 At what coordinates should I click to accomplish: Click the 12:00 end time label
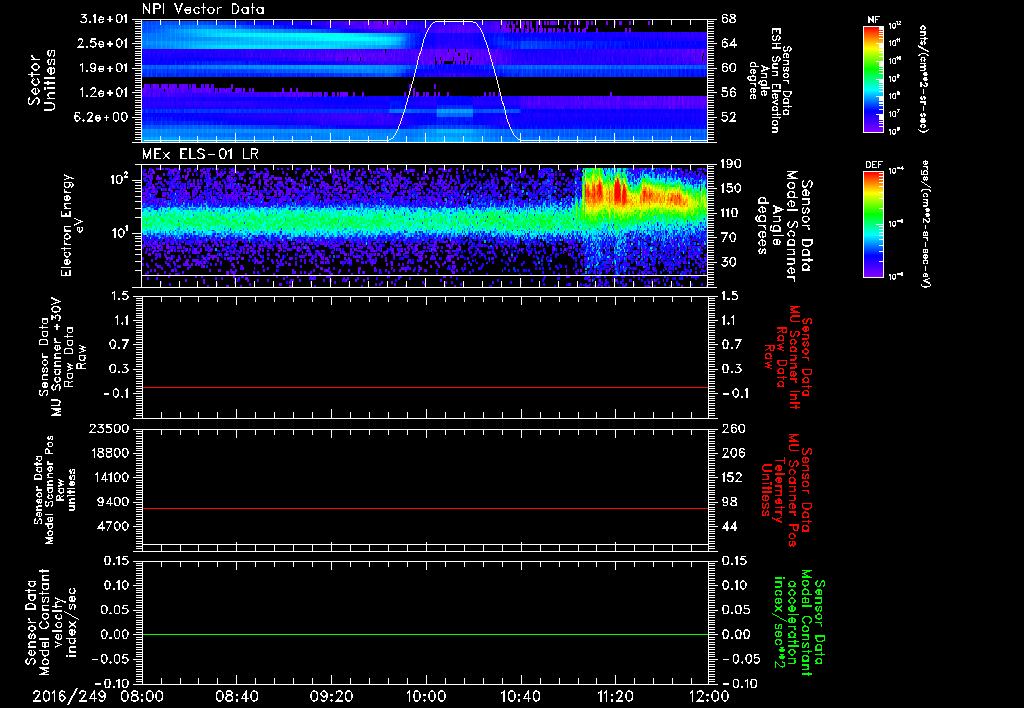coord(709,697)
